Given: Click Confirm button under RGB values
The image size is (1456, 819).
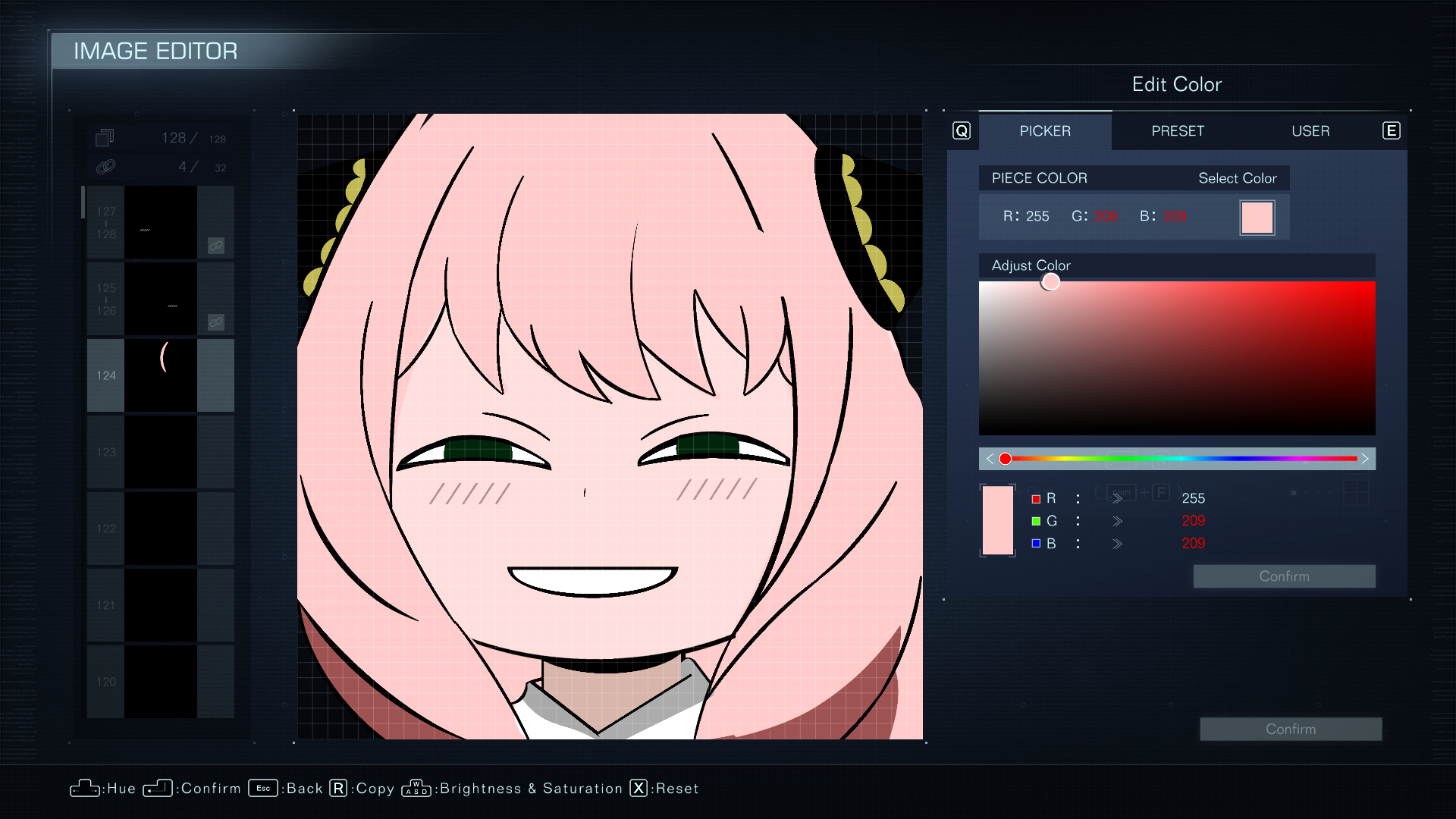Looking at the screenshot, I should click(1284, 576).
